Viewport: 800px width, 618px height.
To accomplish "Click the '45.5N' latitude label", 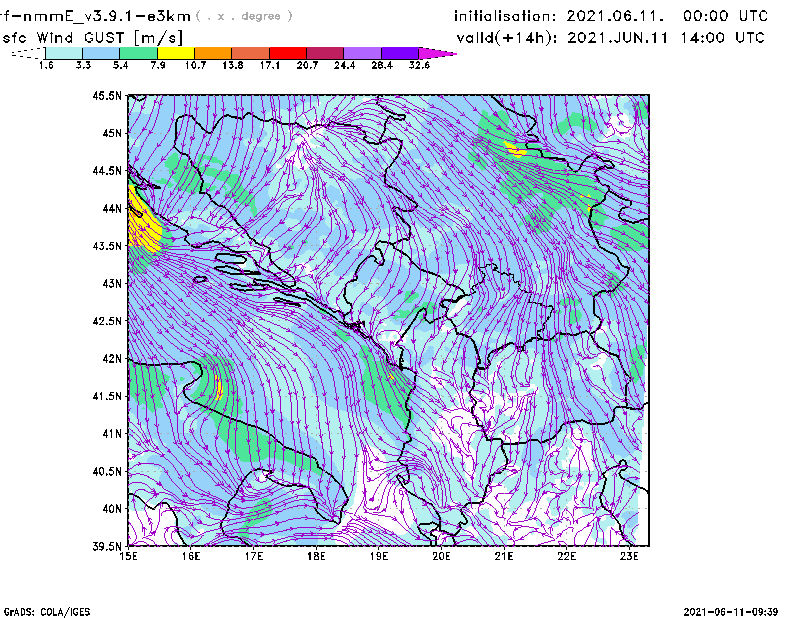I will pos(107,95).
